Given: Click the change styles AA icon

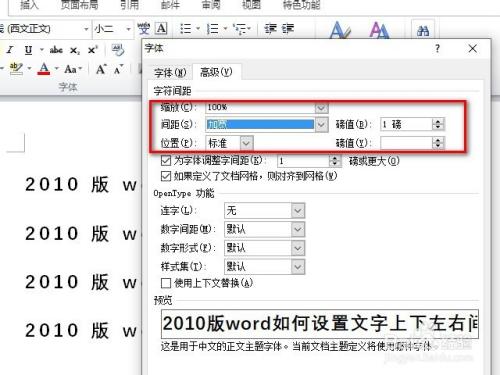Looking at the screenshot, I should 379,30.
